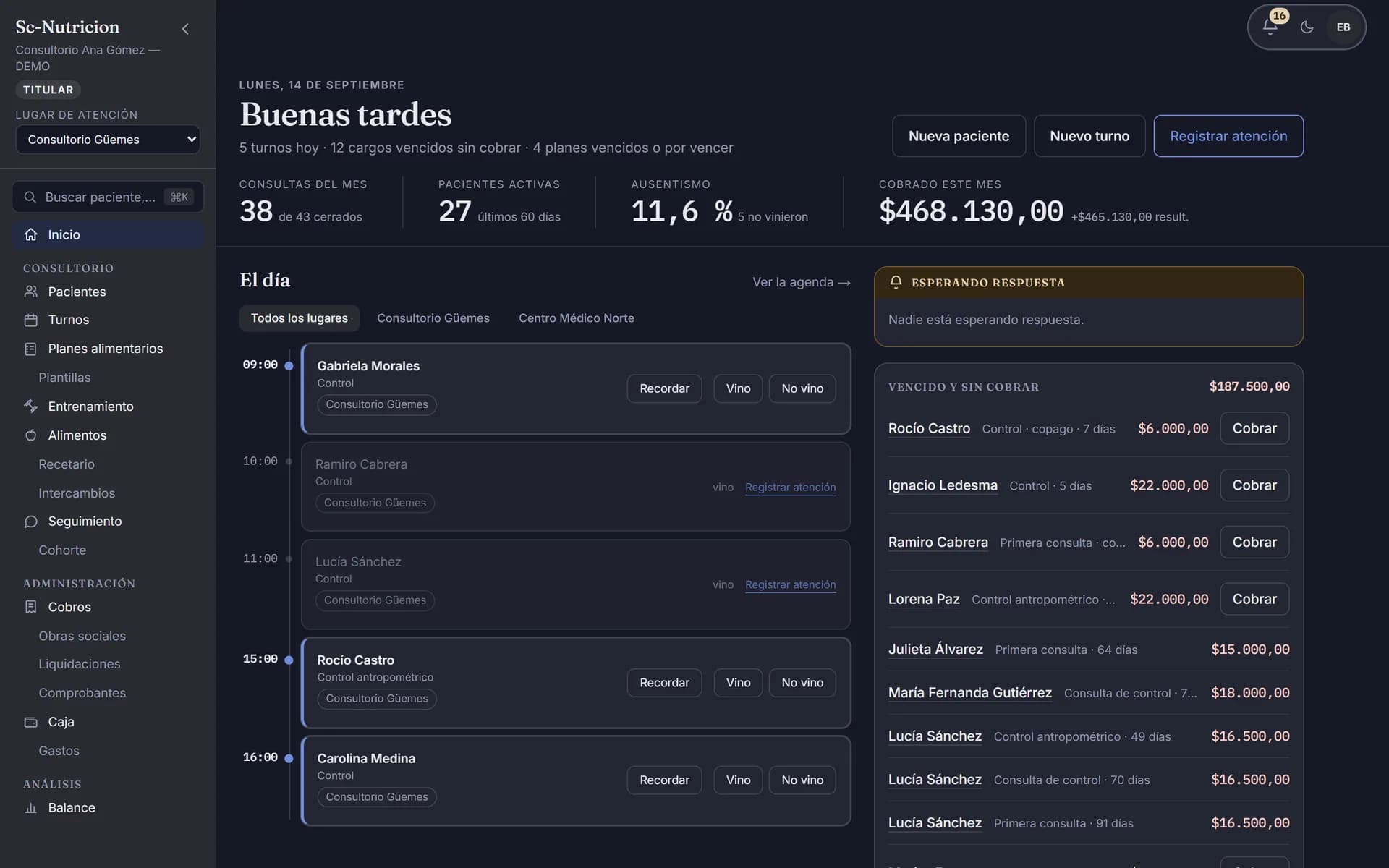Open the Julieta Álvarez patient link
1389x868 pixels.
[935, 650]
